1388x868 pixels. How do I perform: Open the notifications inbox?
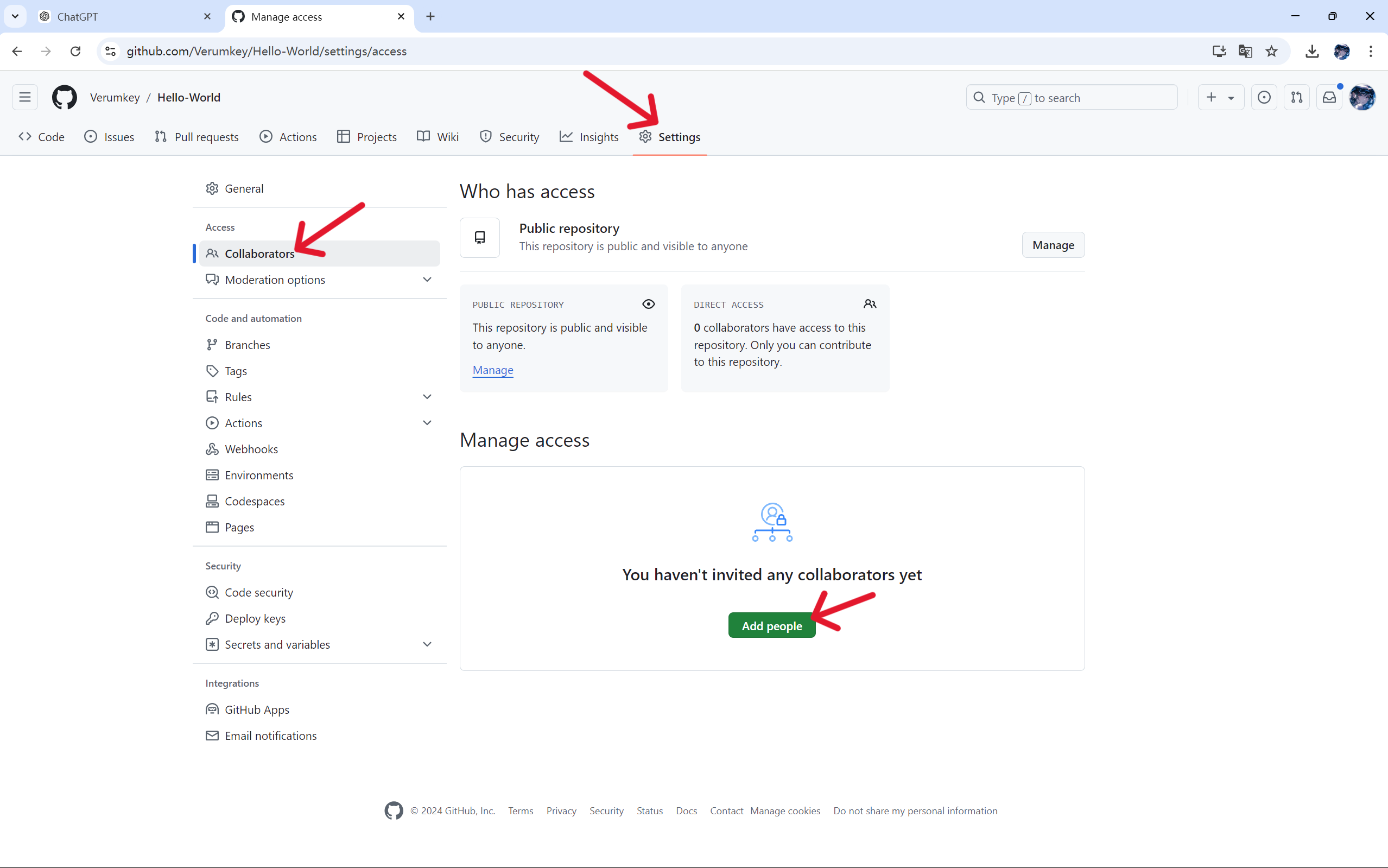point(1329,98)
